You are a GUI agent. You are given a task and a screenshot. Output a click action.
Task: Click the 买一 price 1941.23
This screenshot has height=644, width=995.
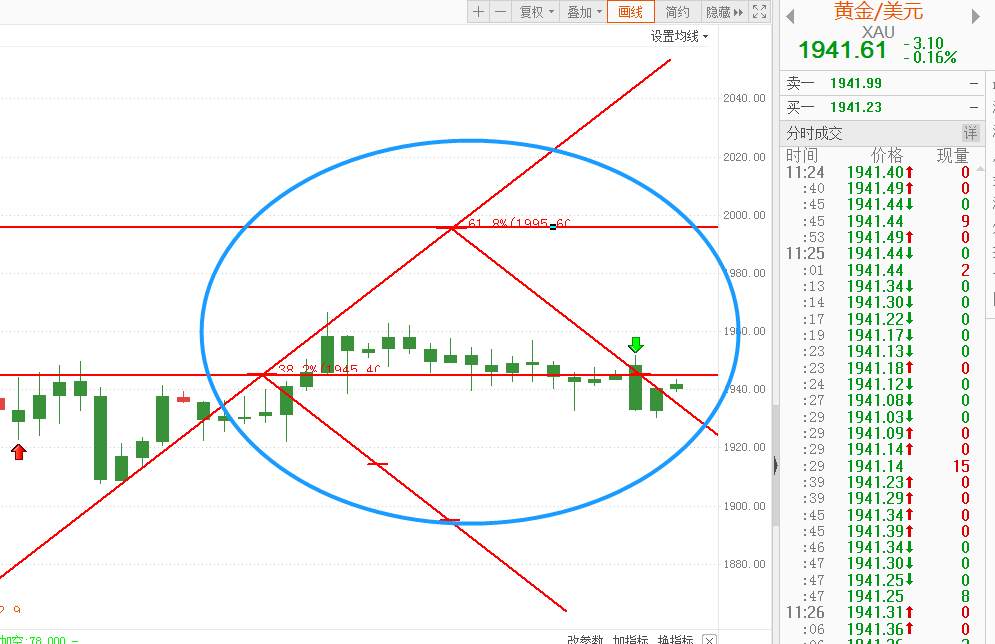(x=855, y=107)
